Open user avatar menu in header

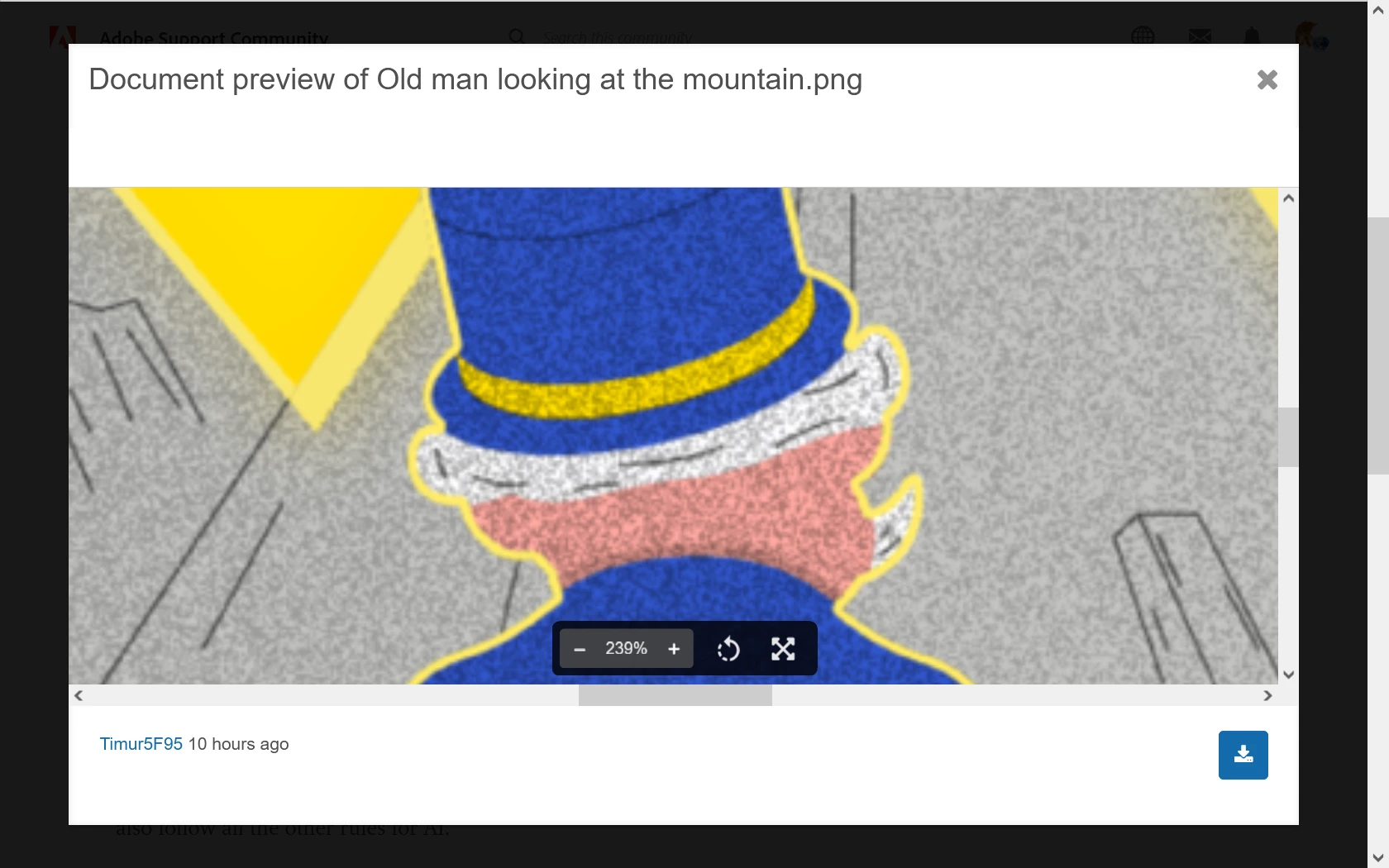(x=1310, y=35)
